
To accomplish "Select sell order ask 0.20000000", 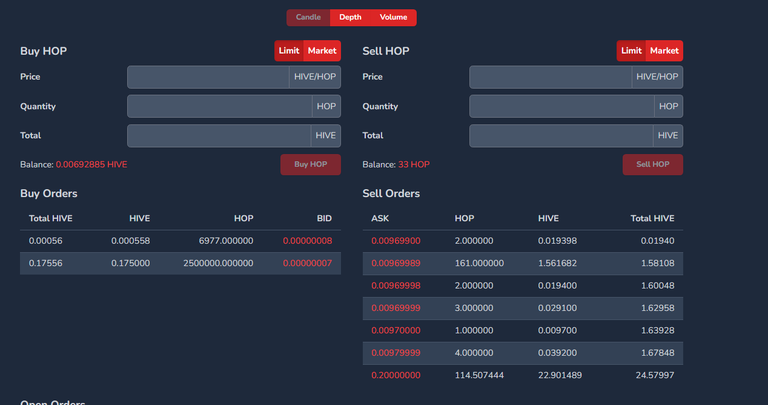I will [523, 376].
